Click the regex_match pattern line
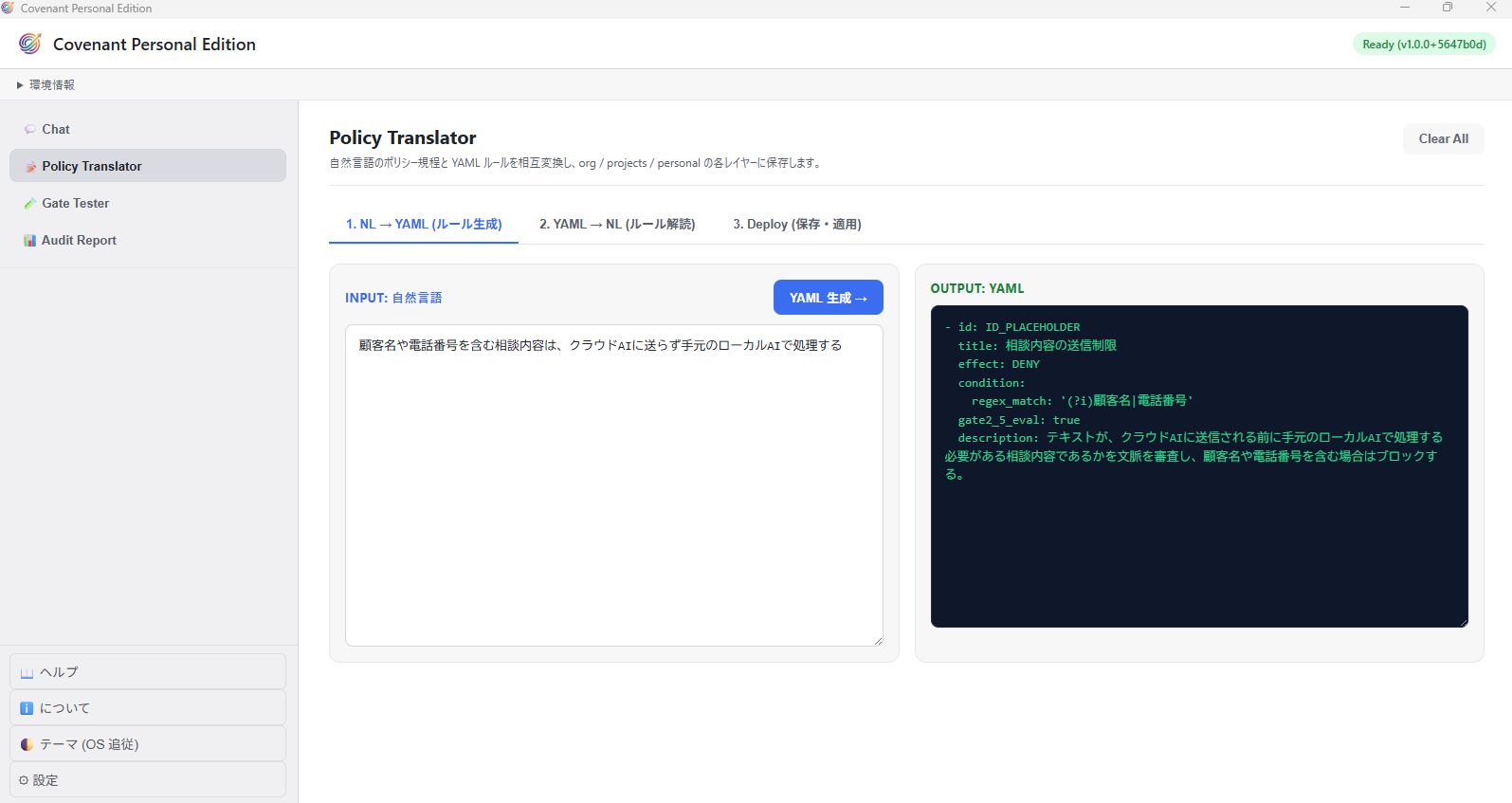Viewport: 1512px width, 803px height. point(1082,401)
